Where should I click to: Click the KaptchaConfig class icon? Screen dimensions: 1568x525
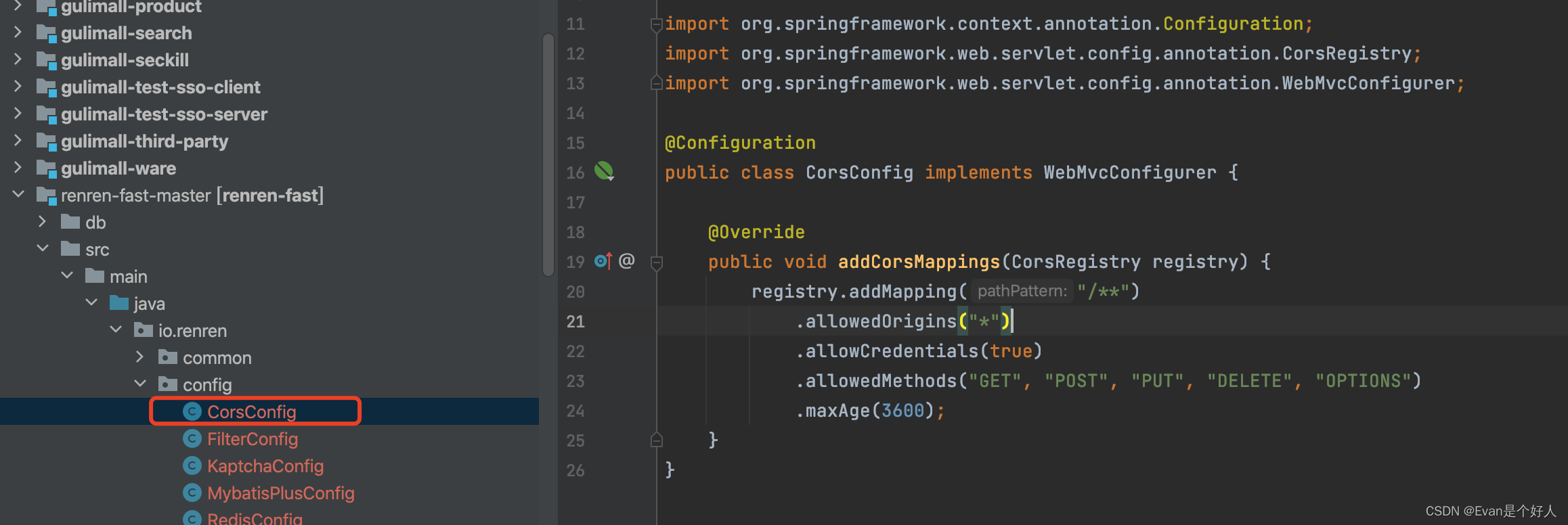tap(192, 465)
